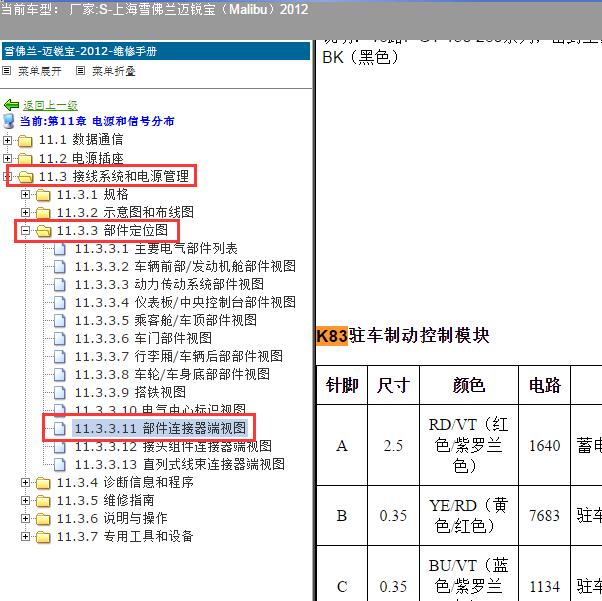Click page icon of 11.3.3.3 动力传动系统部件视图
This screenshot has width=602, height=601.
[x=60, y=285]
